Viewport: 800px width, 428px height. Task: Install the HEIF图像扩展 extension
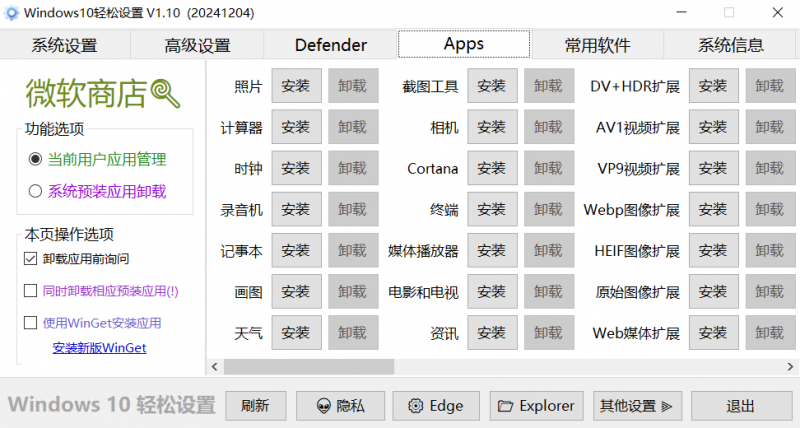[712, 251]
